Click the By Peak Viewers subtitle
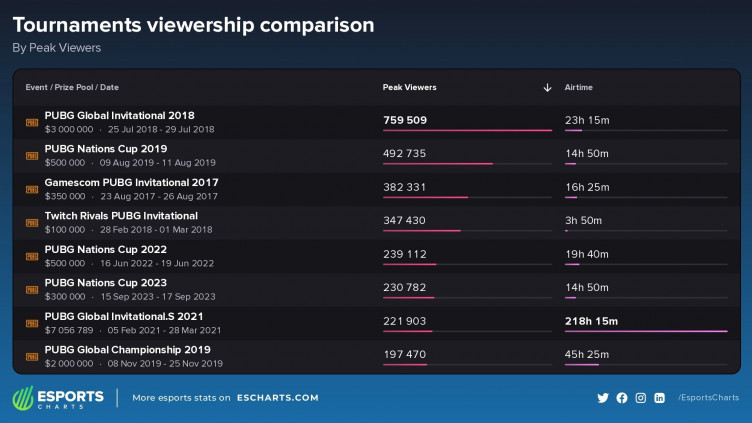The image size is (752, 423). click(57, 48)
